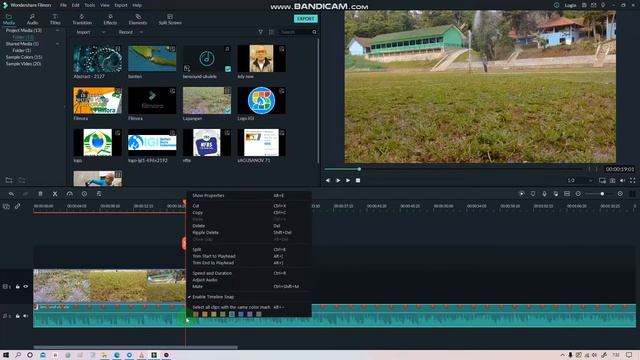Pick the first color mark swatch

(x=196, y=314)
